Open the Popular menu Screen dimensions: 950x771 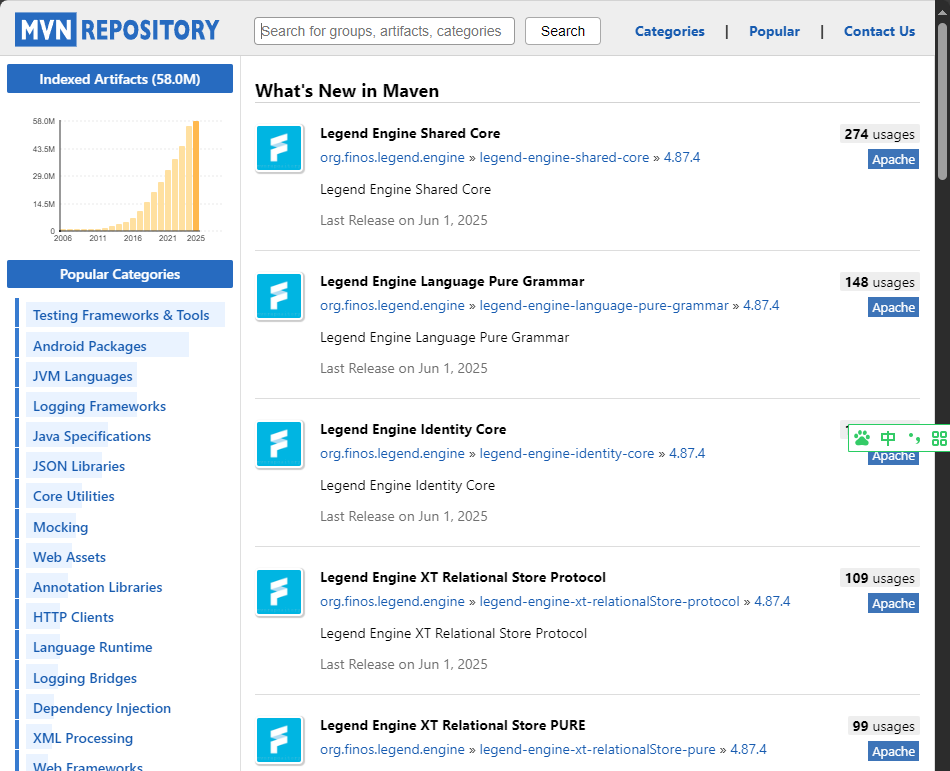pos(774,31)
